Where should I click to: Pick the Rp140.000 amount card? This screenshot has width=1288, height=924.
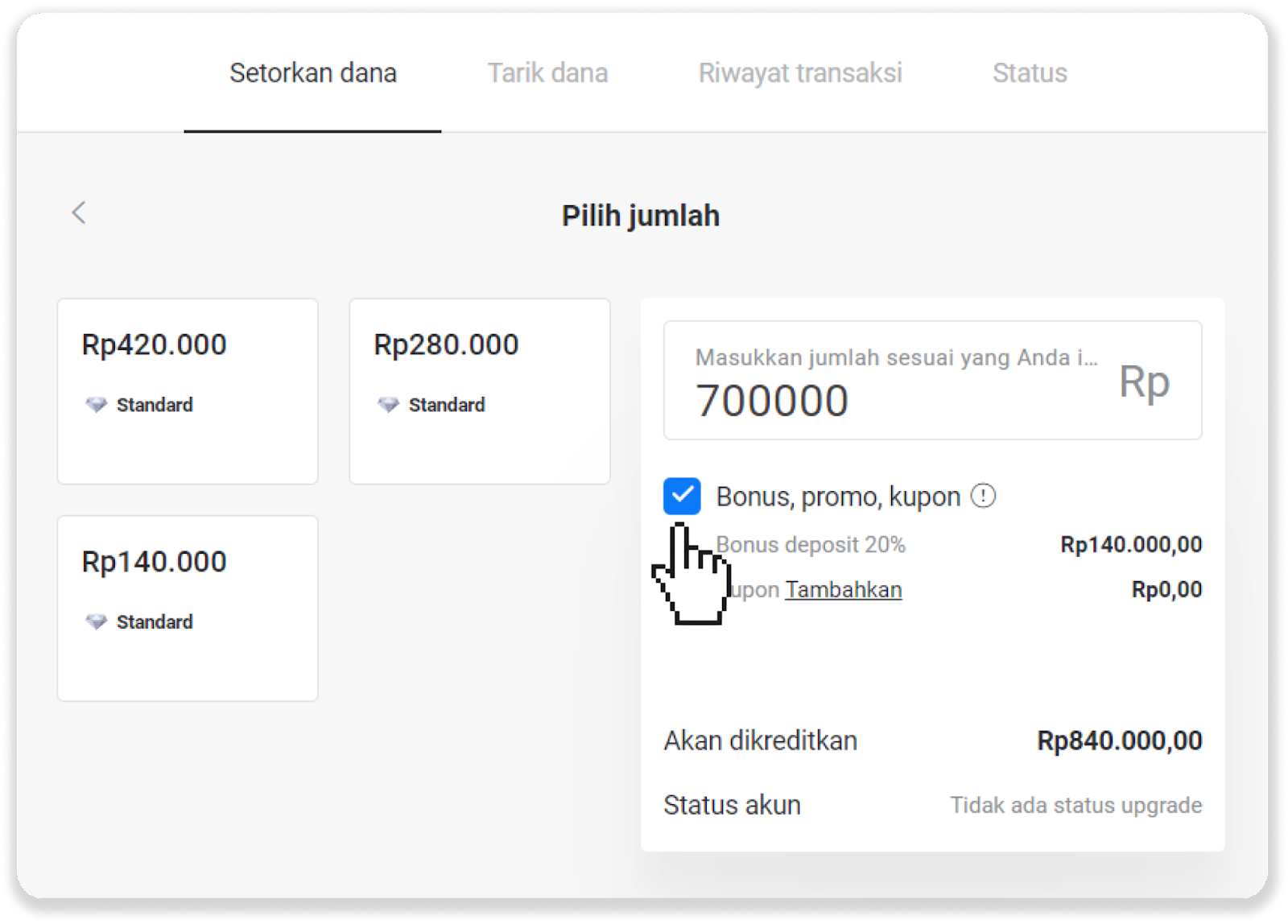pos(188,608)
